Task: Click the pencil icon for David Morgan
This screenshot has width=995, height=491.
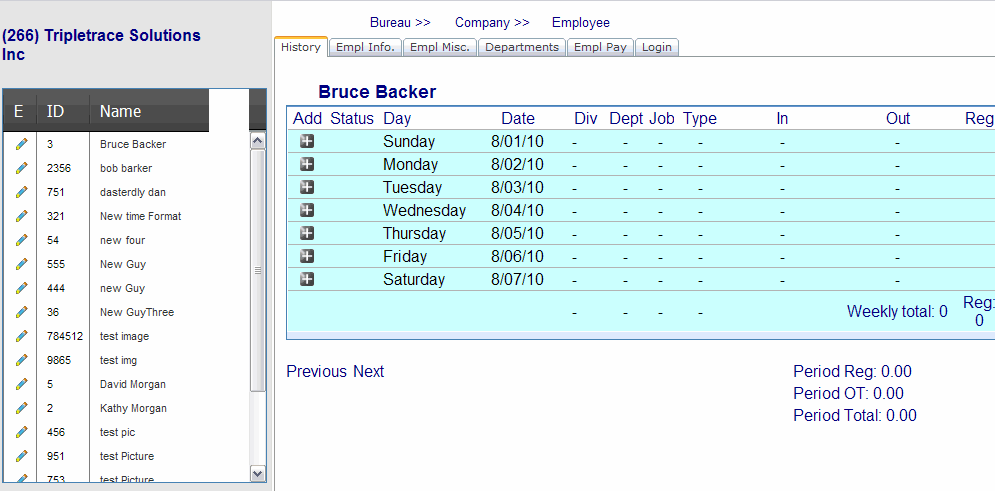Action: [21, 384]
